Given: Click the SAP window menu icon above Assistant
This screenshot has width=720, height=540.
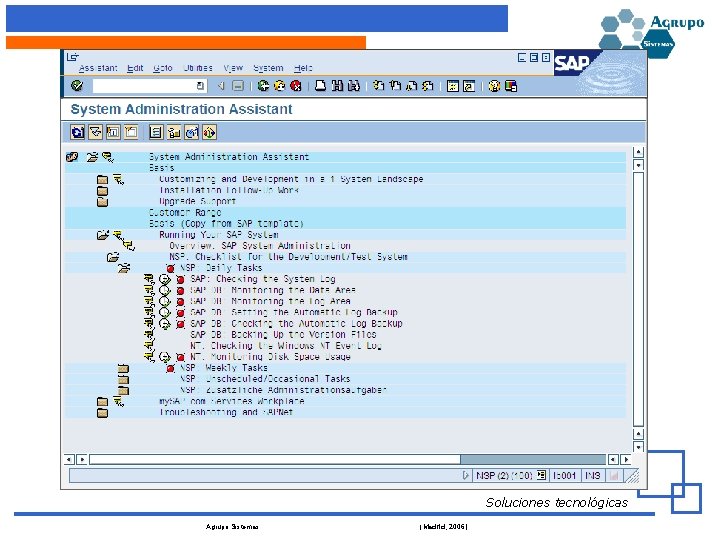Looking at the screenshot, I should point(73,57).
